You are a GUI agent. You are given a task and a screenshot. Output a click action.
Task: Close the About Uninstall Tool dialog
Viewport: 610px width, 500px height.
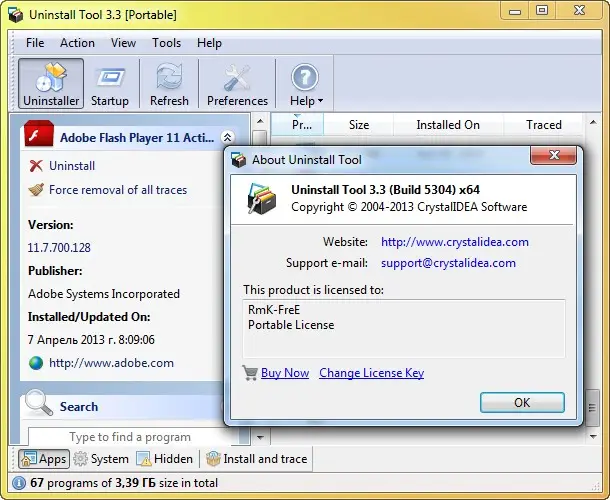tap(554, 155)
